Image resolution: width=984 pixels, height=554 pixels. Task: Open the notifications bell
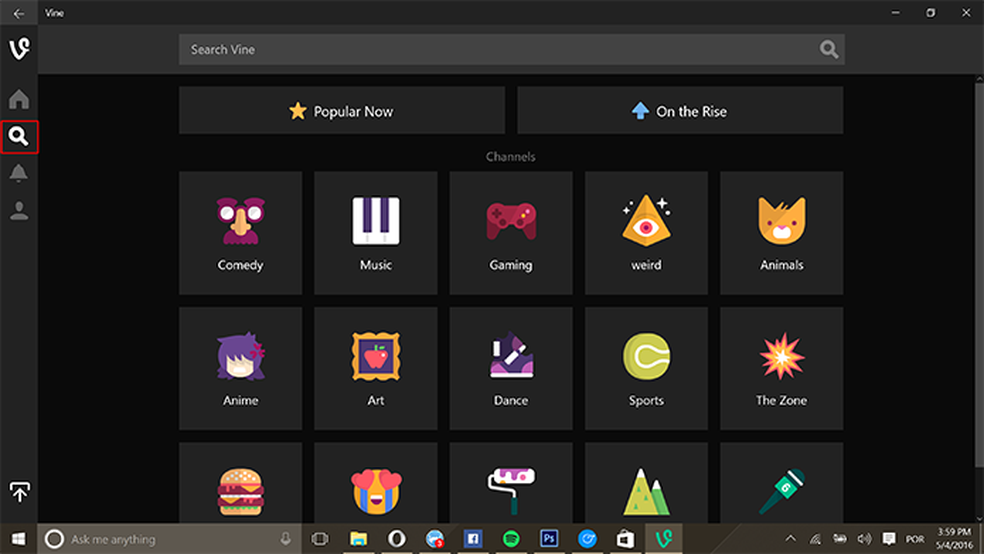(x=19, y=173)
